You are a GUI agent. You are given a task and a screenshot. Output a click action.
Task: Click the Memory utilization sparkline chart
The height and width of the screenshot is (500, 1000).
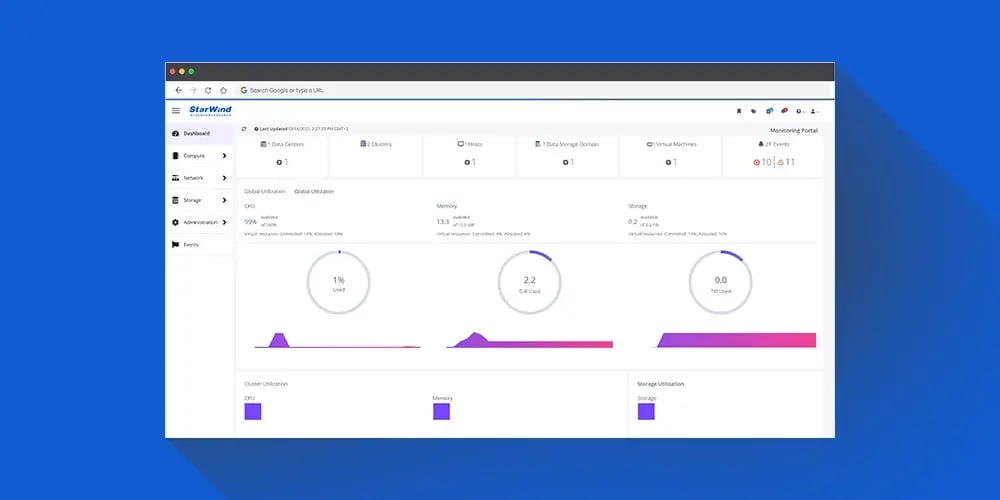529,340
